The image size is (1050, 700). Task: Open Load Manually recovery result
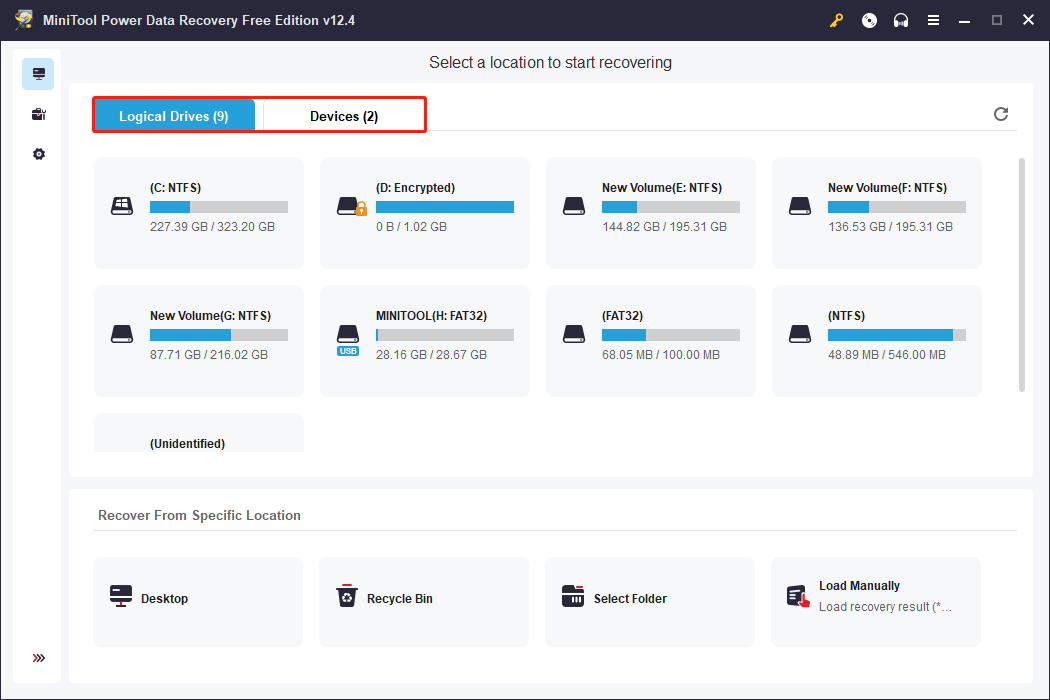tap(876, 602)
